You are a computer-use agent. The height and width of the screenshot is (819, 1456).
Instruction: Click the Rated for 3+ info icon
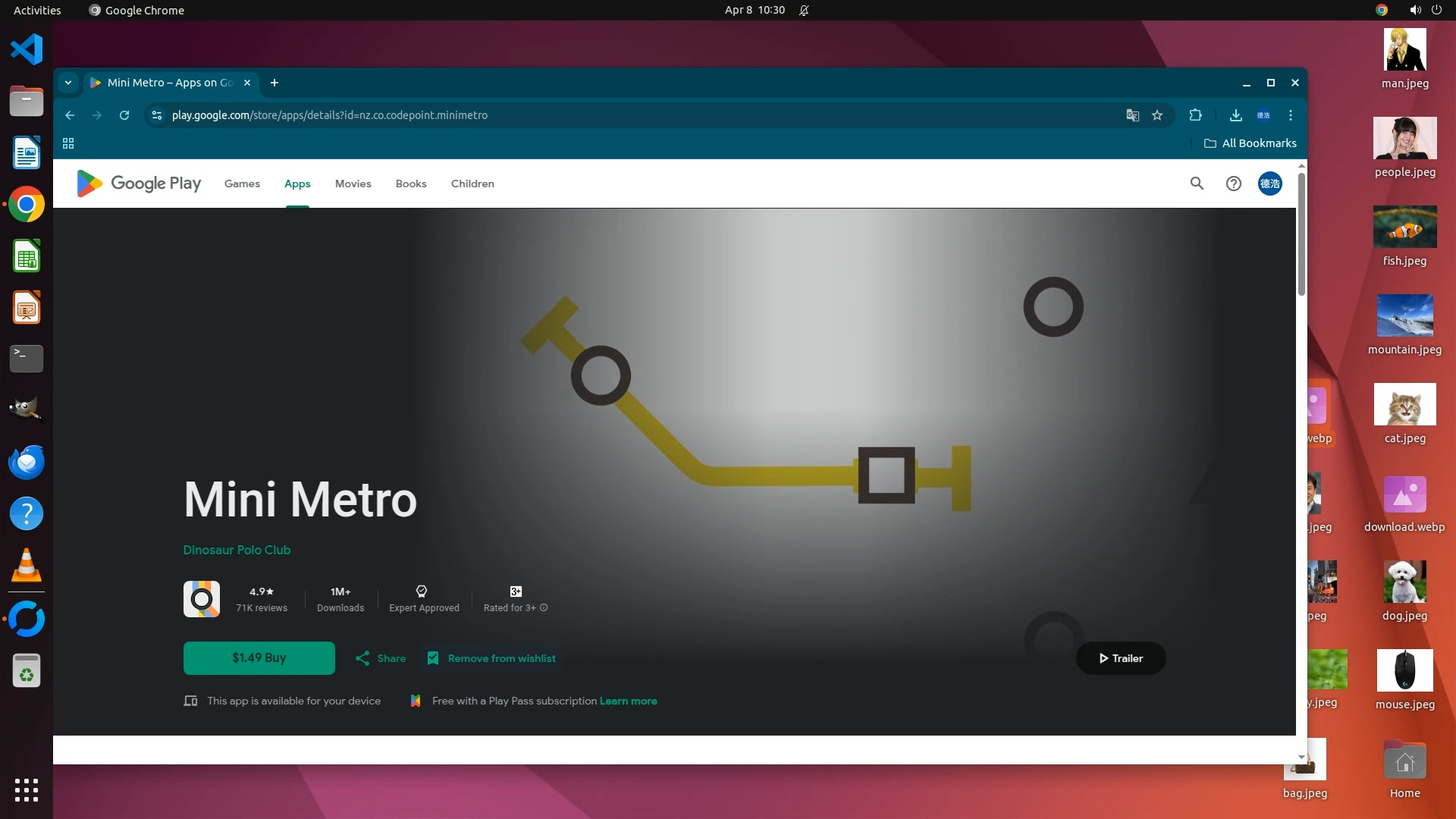click(544, 608)
